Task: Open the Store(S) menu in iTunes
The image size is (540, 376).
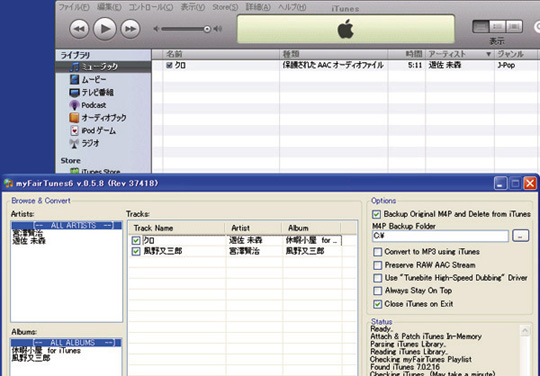Action: (225, 7)
